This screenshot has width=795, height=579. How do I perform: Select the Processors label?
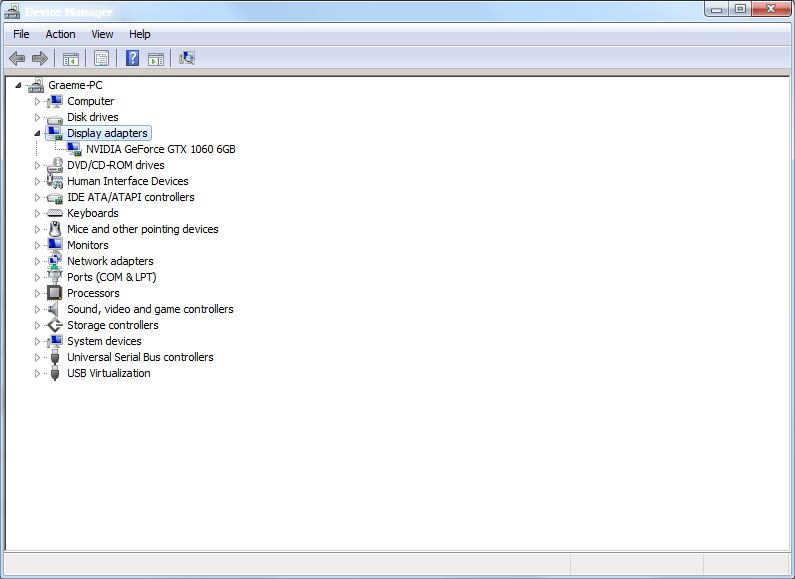coord(93,293)
